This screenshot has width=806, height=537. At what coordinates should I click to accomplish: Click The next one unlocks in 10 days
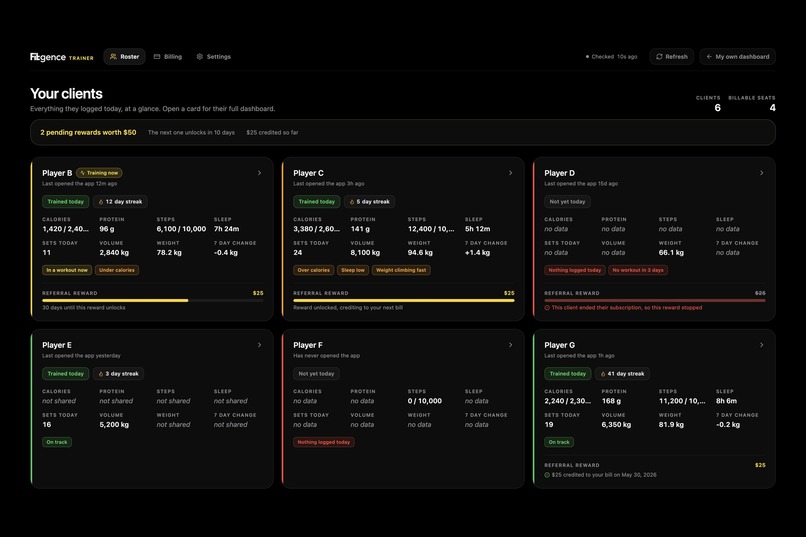pos(191,133)
